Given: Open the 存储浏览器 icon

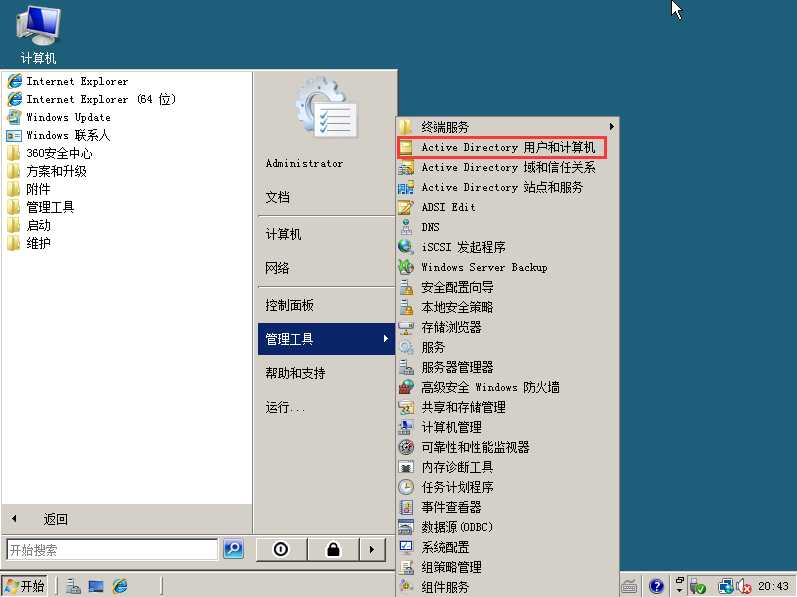Looking at the screenshot, I should (406, 327).
